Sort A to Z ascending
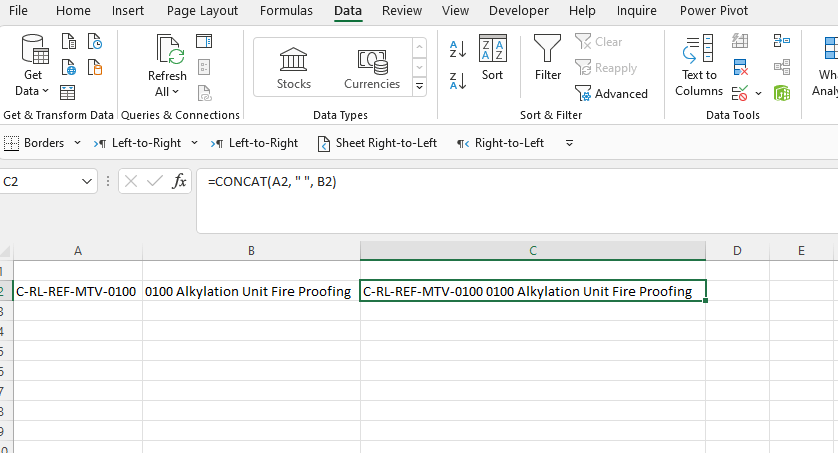This screenshot has width=838, height=453. [x=458, y=49]
